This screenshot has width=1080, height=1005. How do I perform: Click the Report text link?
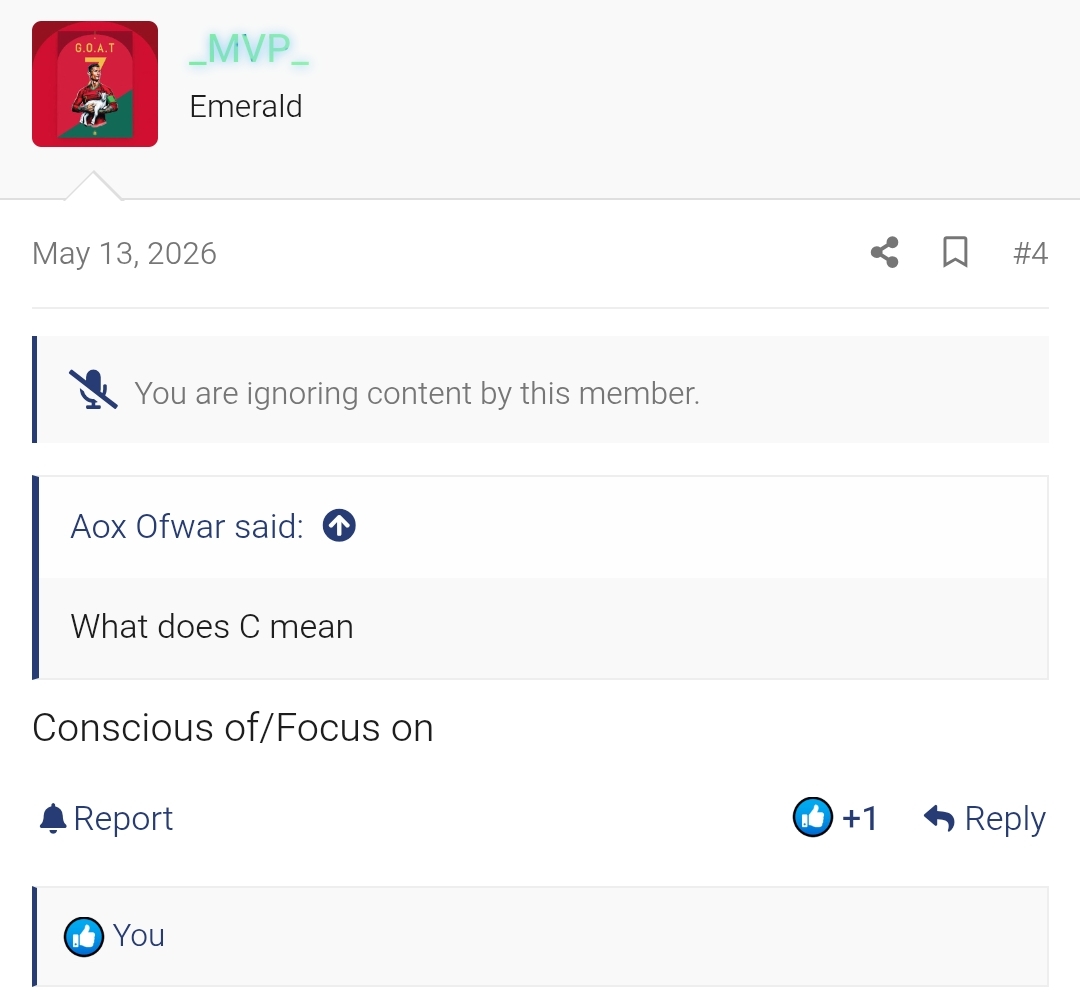123,818
